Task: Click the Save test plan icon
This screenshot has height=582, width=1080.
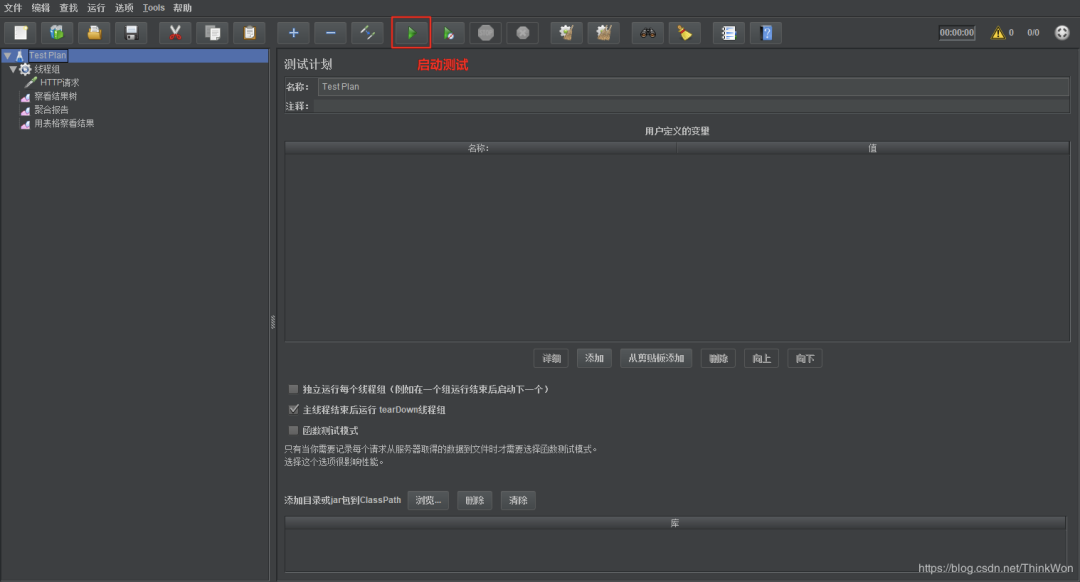Action: coord(131,33)
